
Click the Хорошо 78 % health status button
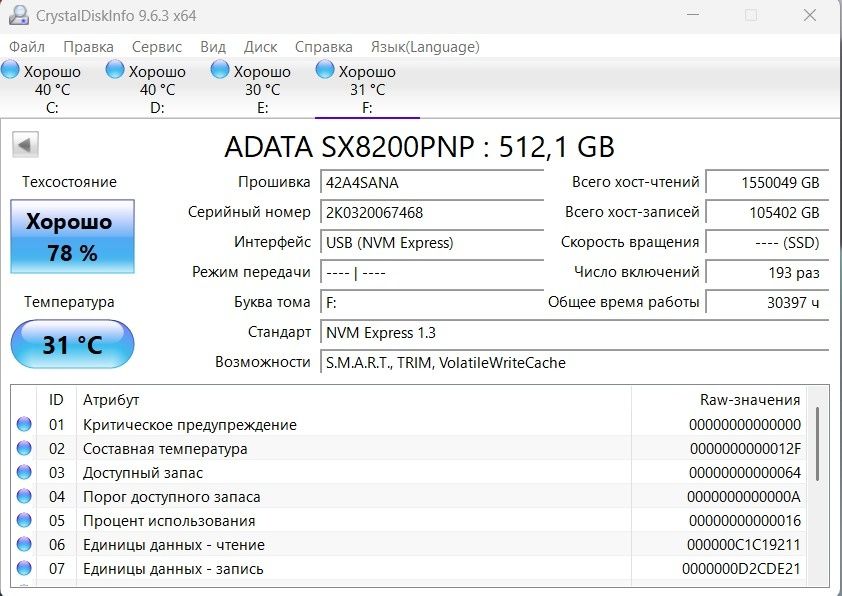point(72,237)
